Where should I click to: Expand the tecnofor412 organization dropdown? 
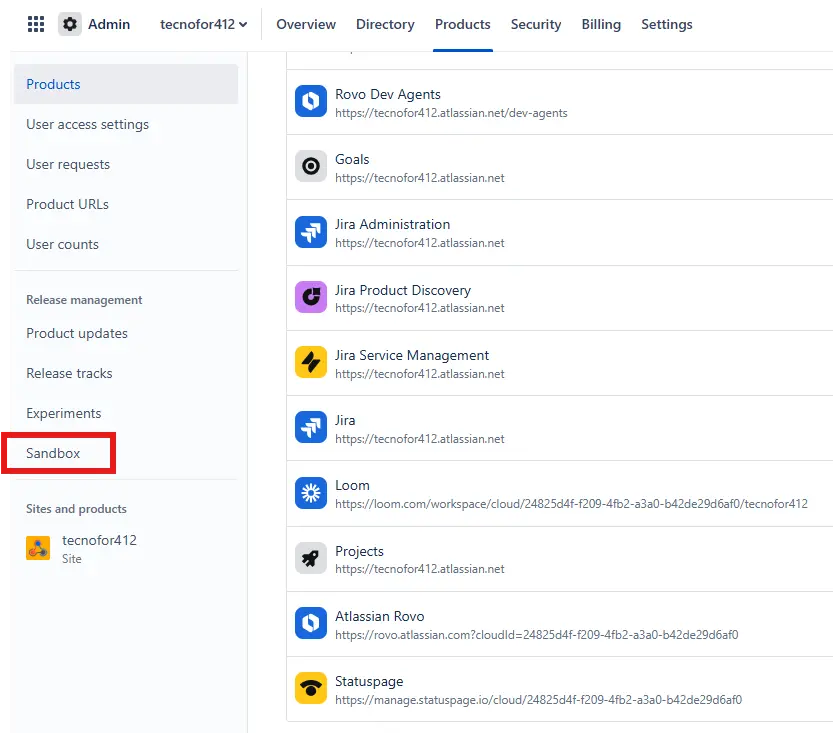203,24
